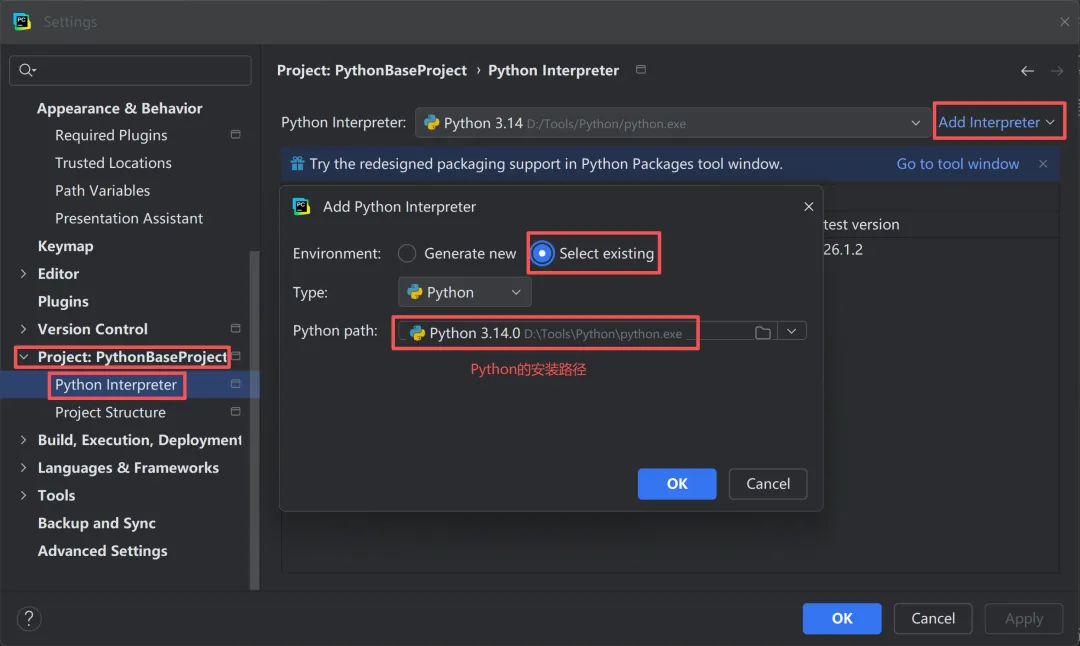Open the Python Interpreter combo box
1080x646 pixels.
pos(672,123)
